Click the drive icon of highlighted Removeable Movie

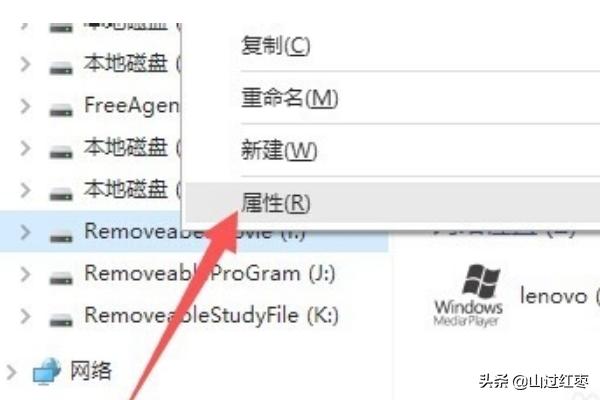click(61, 236)
